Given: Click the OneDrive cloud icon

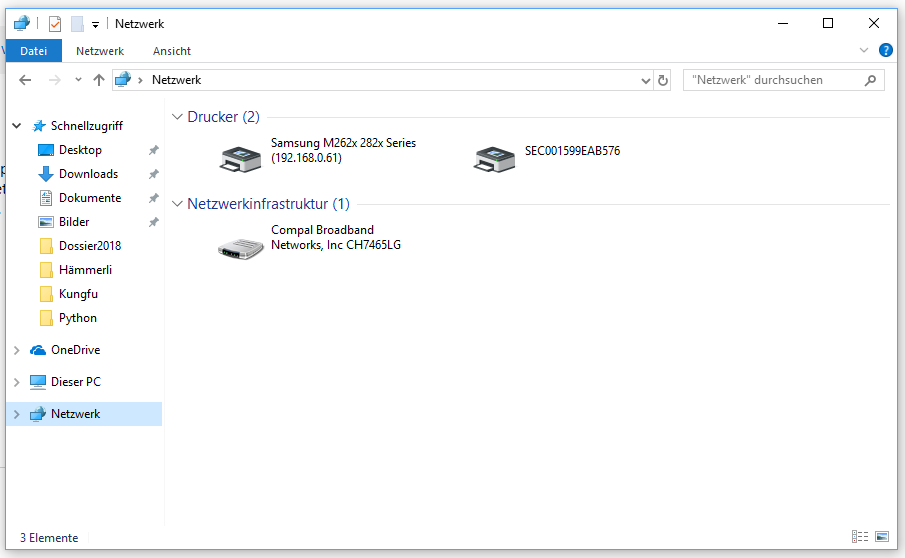Looking at the screenshot, I should 38,350.
